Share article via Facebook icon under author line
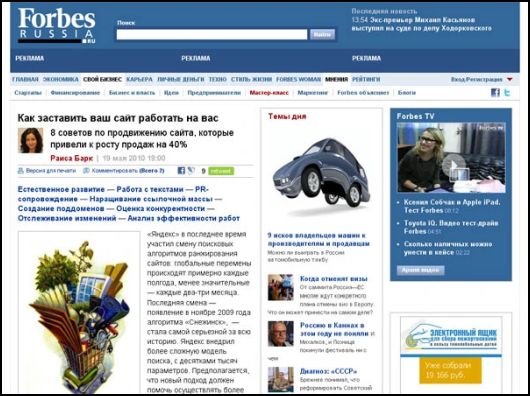530x396 pixels. pyautogui.click(x=182, y=171)
